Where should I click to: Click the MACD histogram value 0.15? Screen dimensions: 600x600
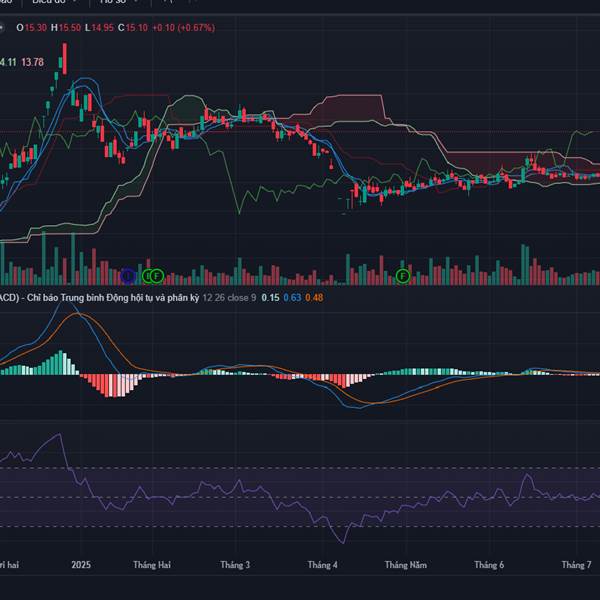[271, 298]
